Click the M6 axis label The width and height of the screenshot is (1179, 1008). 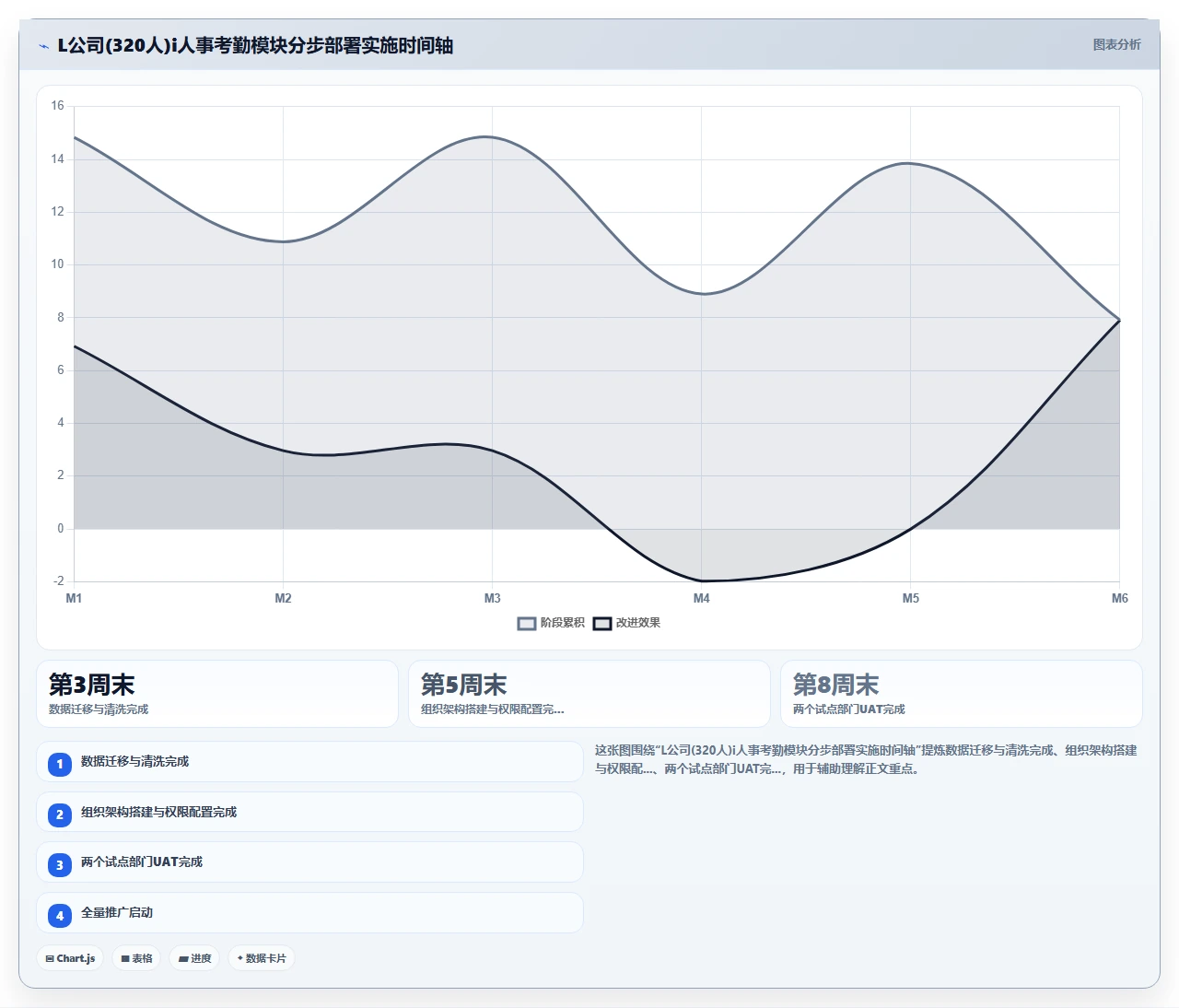pyautogui.click(x=1119, y=599)
